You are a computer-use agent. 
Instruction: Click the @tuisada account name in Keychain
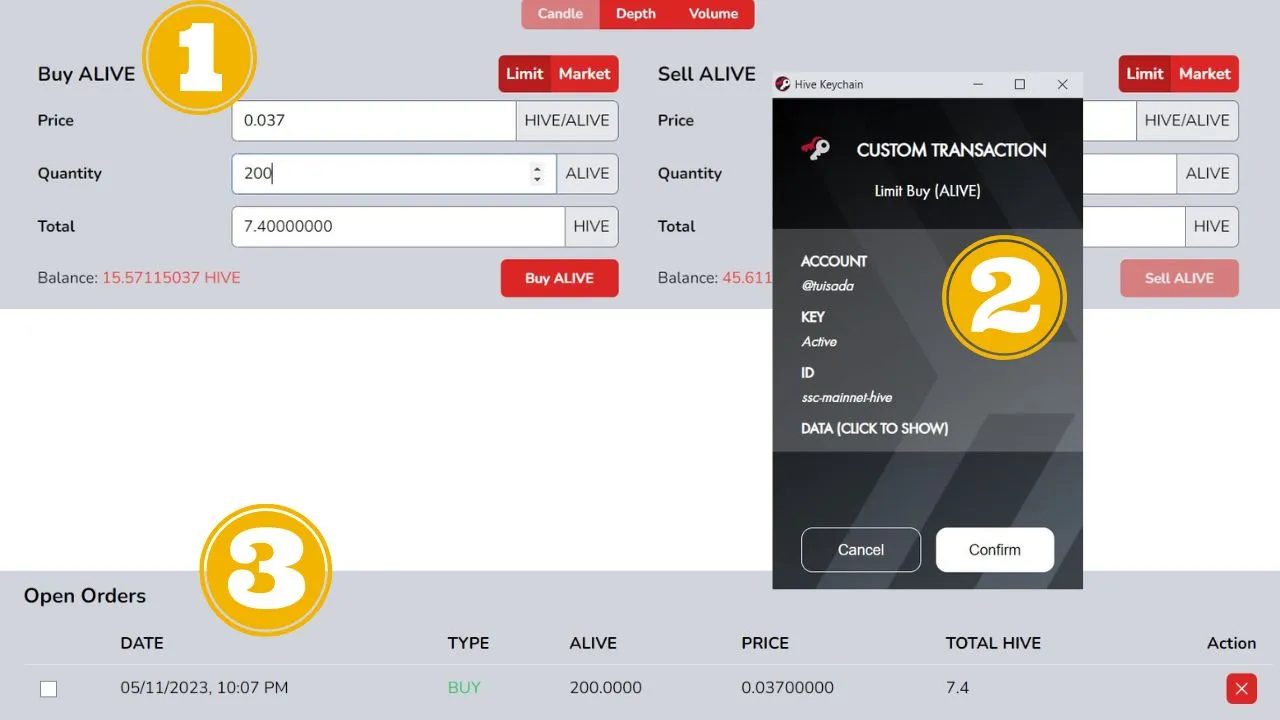[828, 286]
